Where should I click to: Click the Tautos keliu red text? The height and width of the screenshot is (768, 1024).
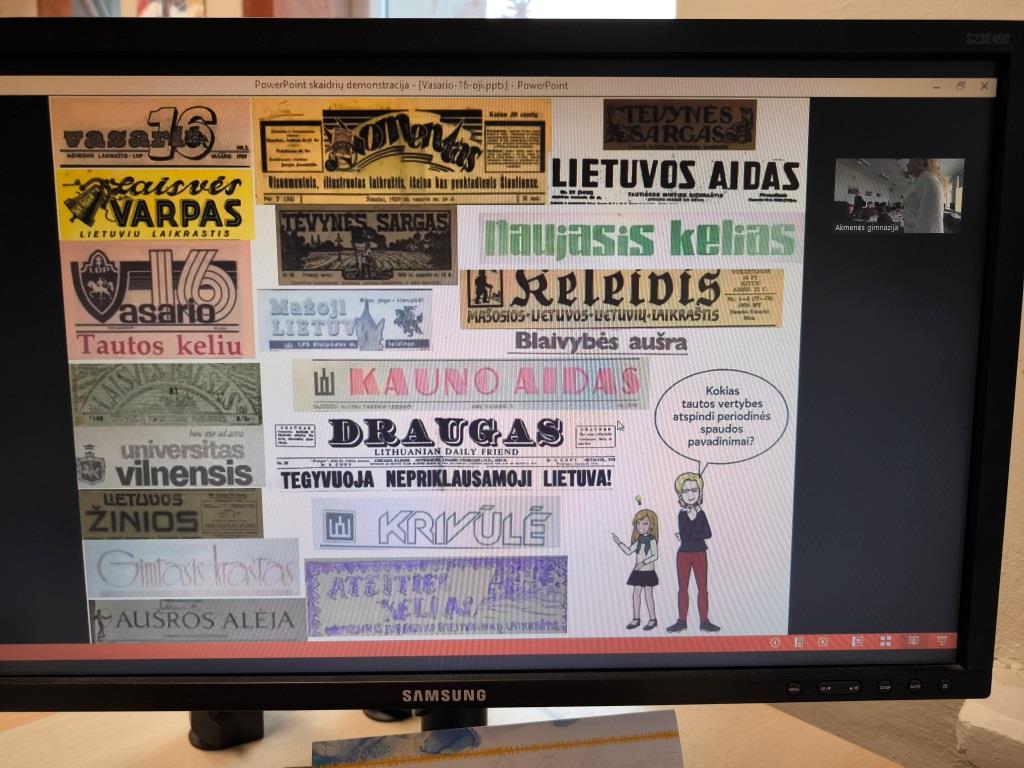click(x=160, y=345)
